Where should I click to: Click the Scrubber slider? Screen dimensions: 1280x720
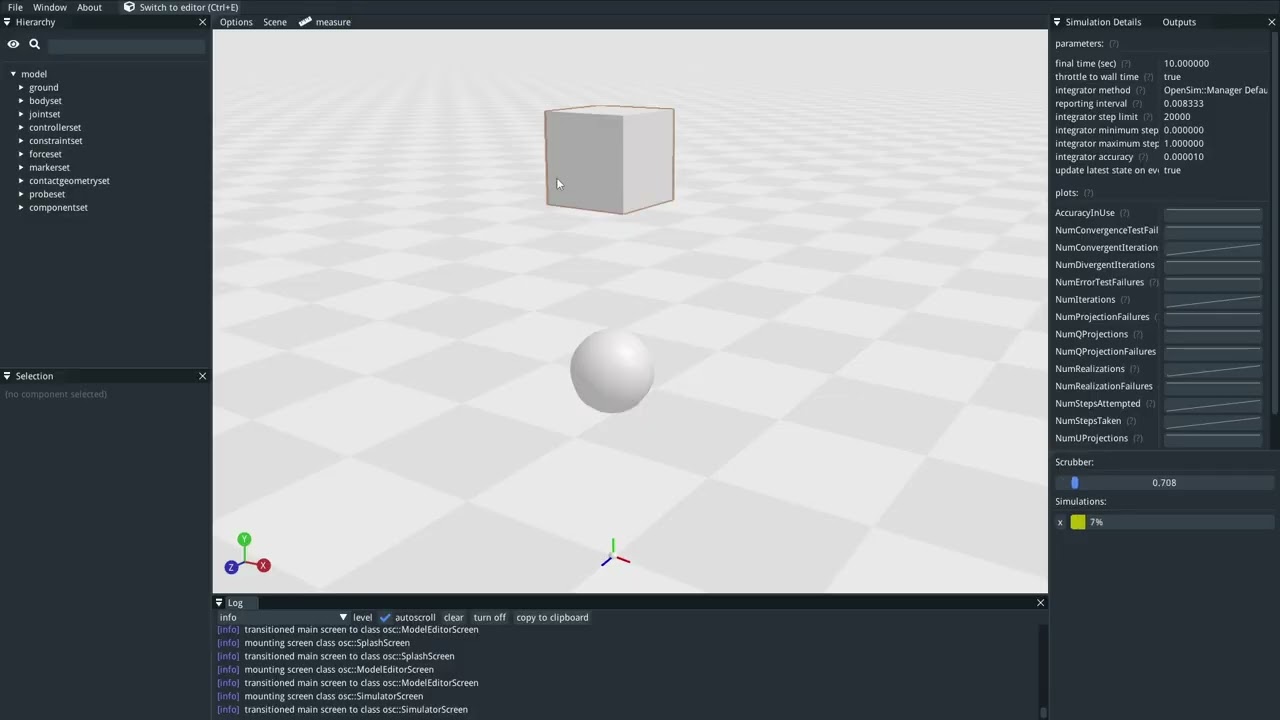point(1164,483)
